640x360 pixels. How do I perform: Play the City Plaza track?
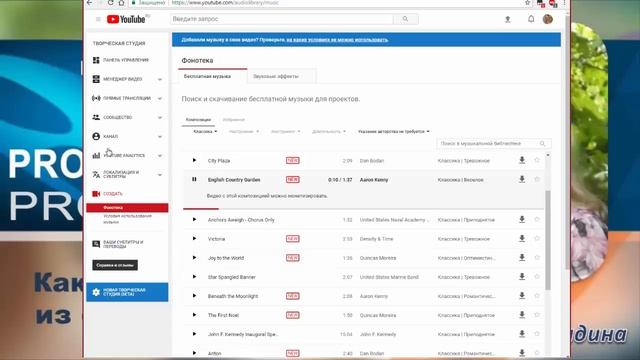194,160
